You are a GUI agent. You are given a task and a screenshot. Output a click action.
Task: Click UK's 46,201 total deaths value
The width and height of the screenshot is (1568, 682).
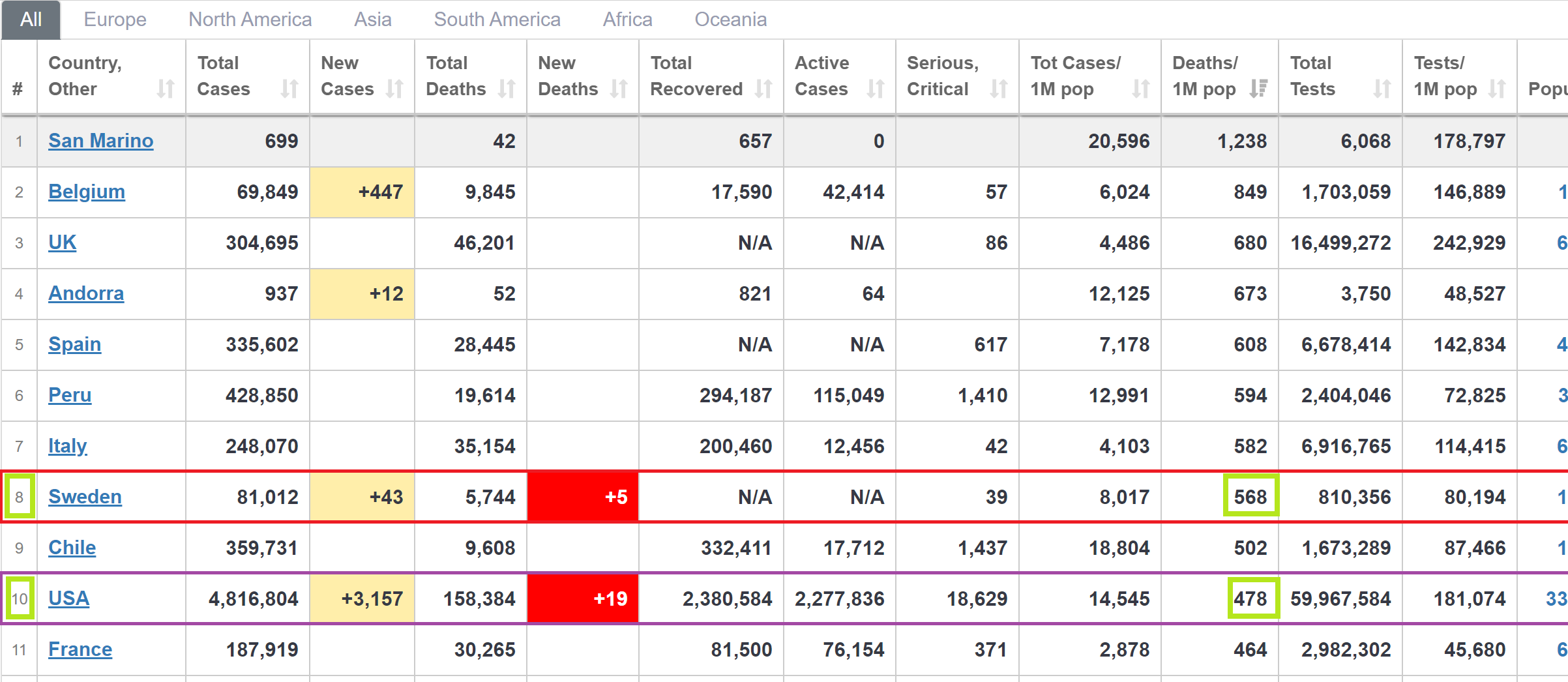484,243
